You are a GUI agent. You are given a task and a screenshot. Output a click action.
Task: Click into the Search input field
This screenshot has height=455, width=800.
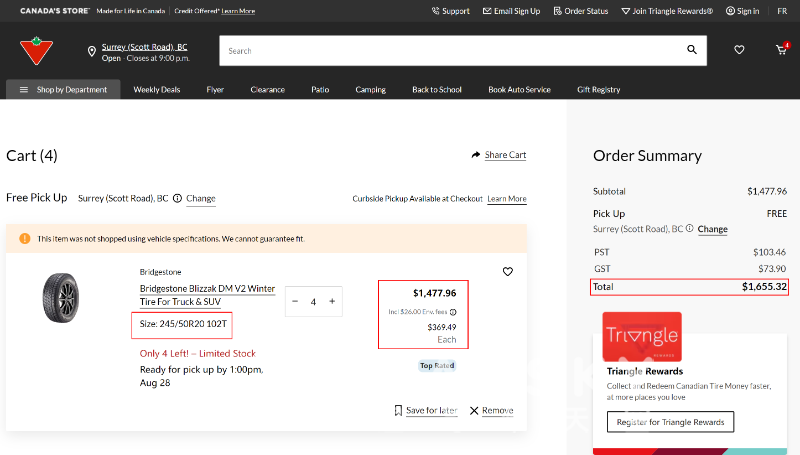coord(450,50)
